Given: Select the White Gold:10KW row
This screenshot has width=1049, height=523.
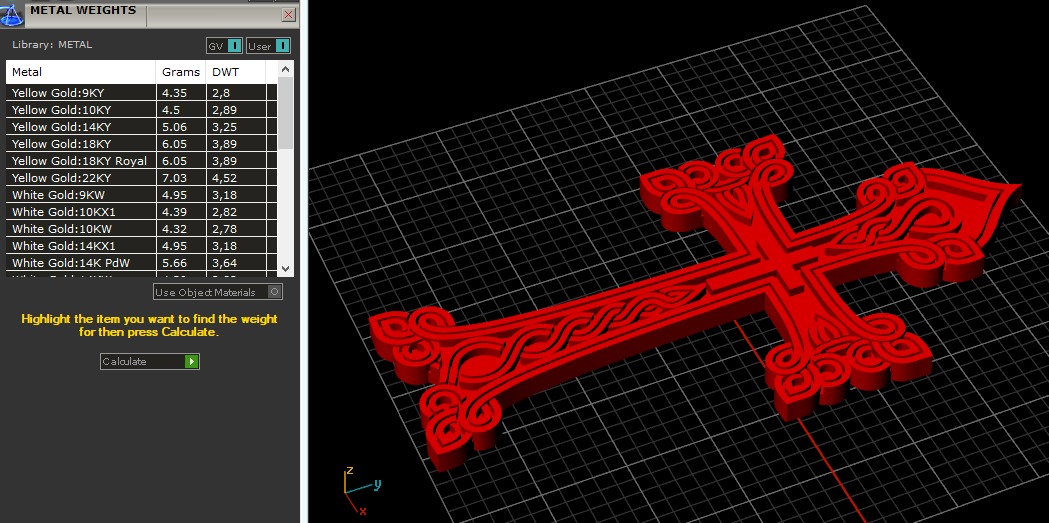Looking at the screenshot, I should tap(141, 229).
